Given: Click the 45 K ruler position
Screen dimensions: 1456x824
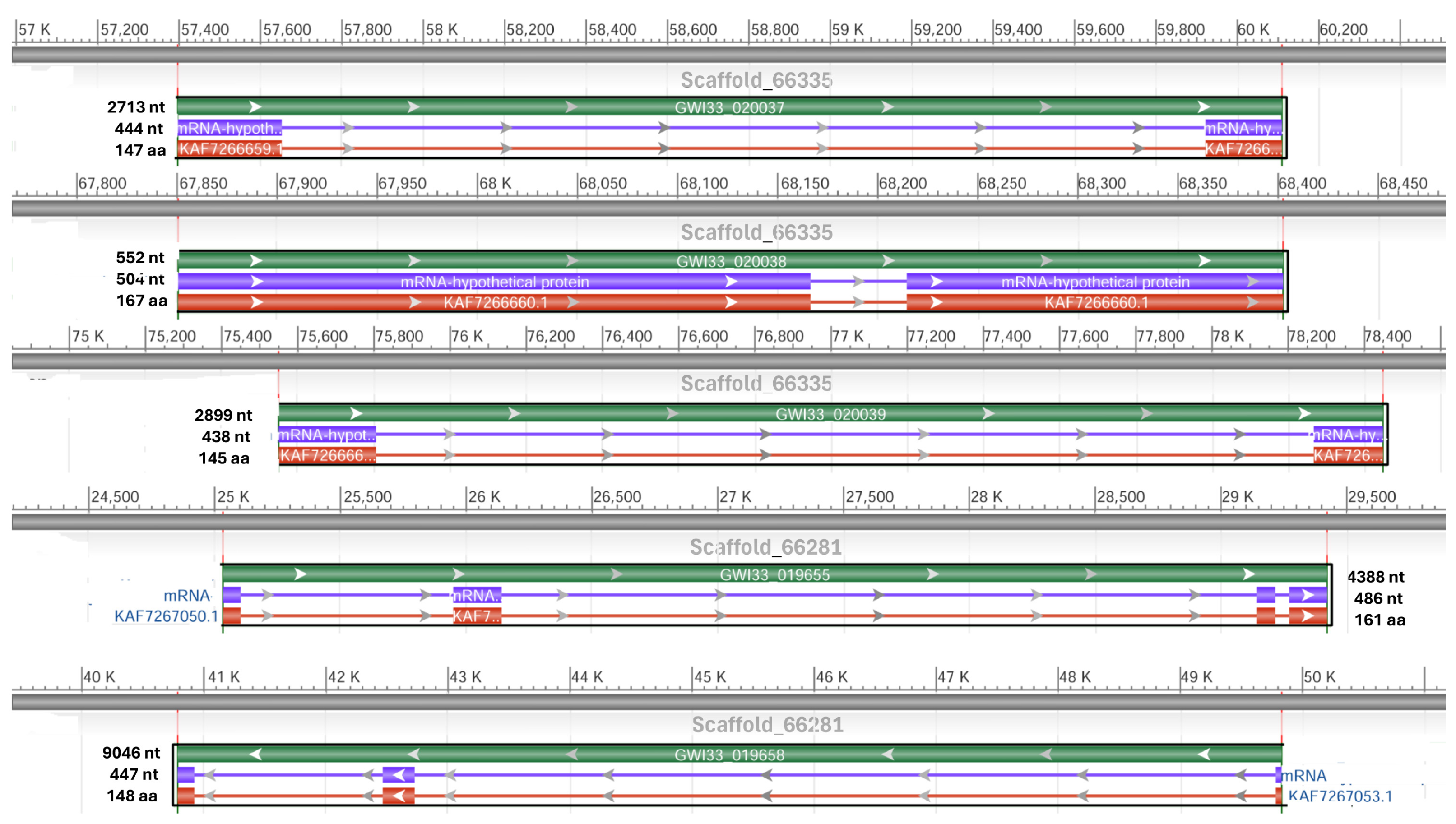Looking at the screenshot, I should pos(709,677).
